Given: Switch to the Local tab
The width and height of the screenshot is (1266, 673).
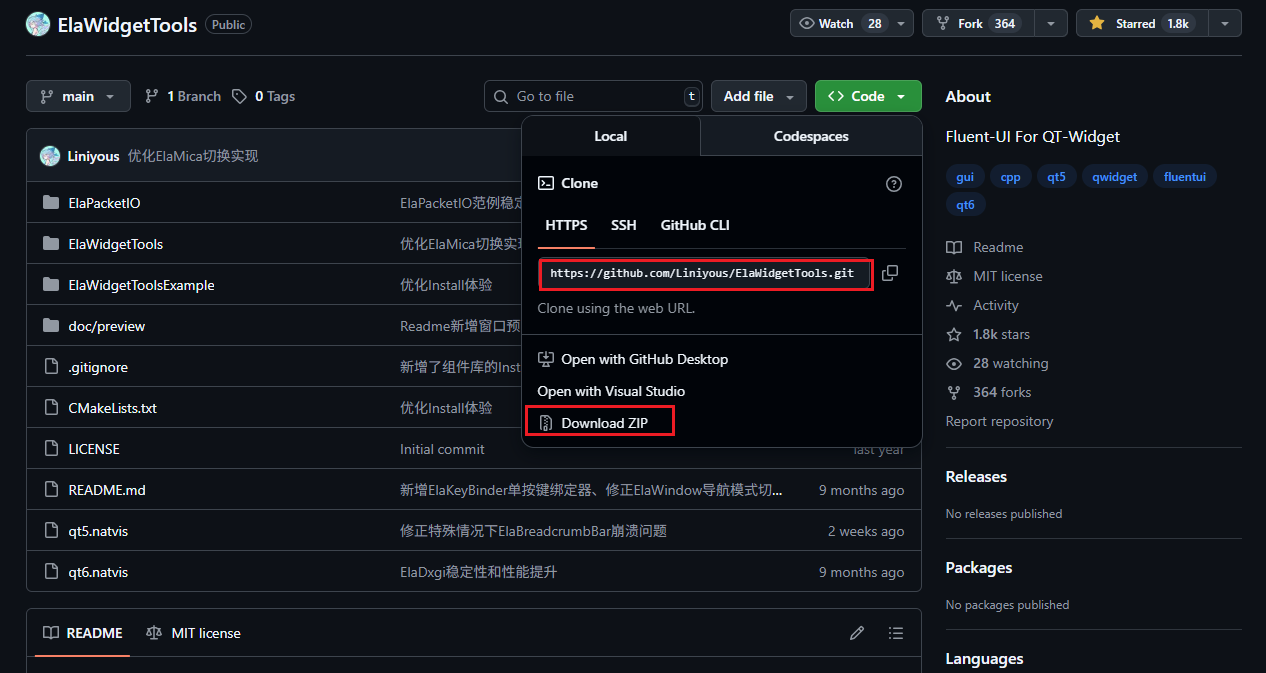Looking at the screenshot, I should point(611,136).
